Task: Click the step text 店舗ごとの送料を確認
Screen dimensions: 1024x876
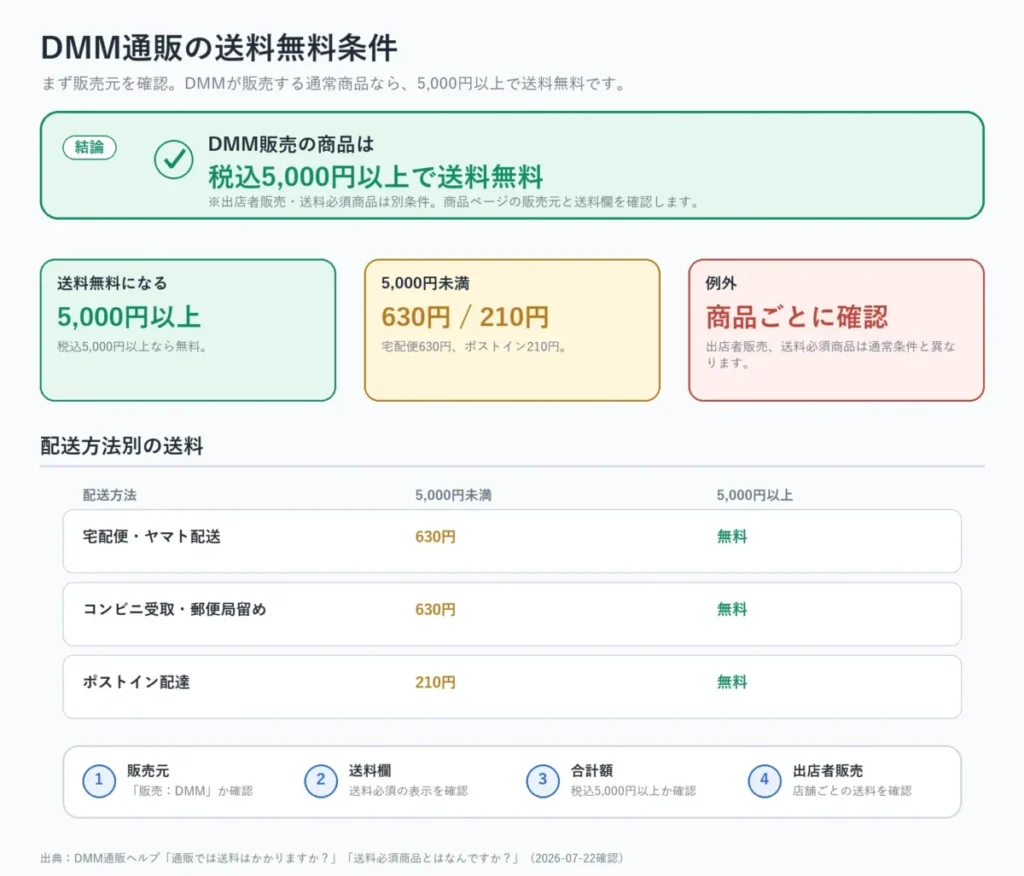Action: (x=852, y=791)
